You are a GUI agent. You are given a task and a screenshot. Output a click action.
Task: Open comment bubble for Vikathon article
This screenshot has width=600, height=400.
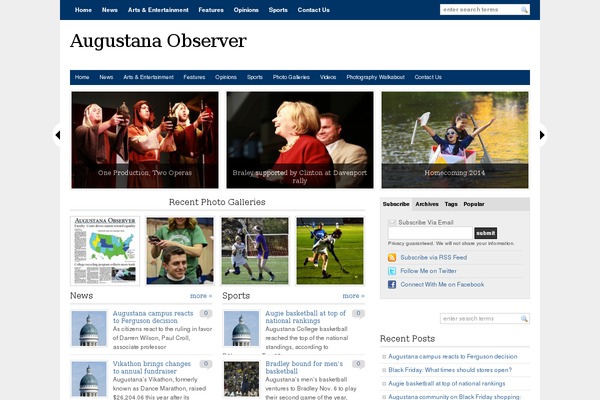click(206, 364)
